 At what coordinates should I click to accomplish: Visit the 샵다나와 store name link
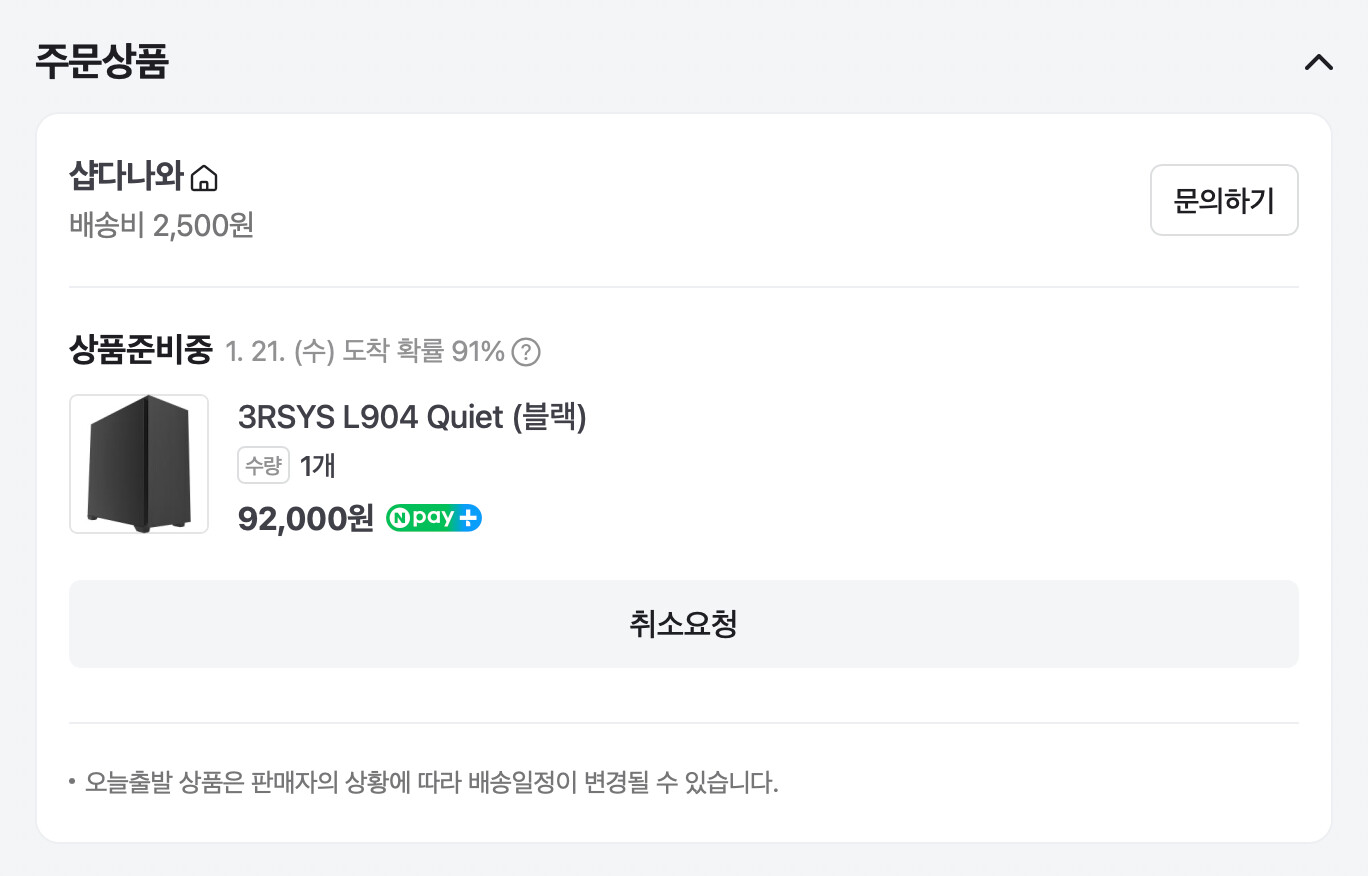tap(126, 177)
